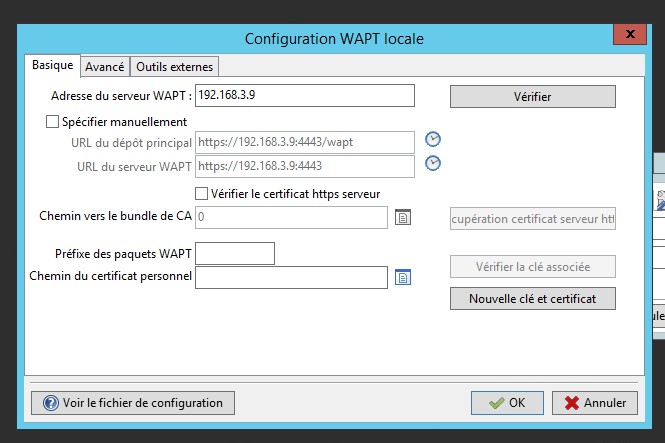Open file browser for Chemin vers le bundle de CA
This screenshot has height=443, width=665.
[402, 217]
